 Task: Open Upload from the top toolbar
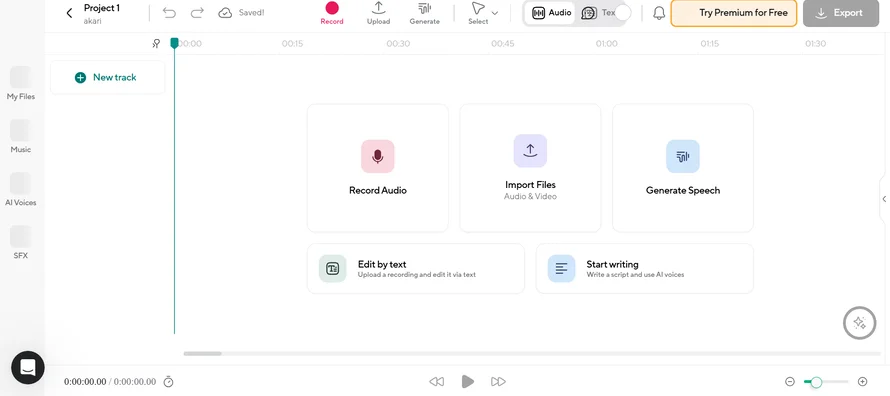click(378, 13)
